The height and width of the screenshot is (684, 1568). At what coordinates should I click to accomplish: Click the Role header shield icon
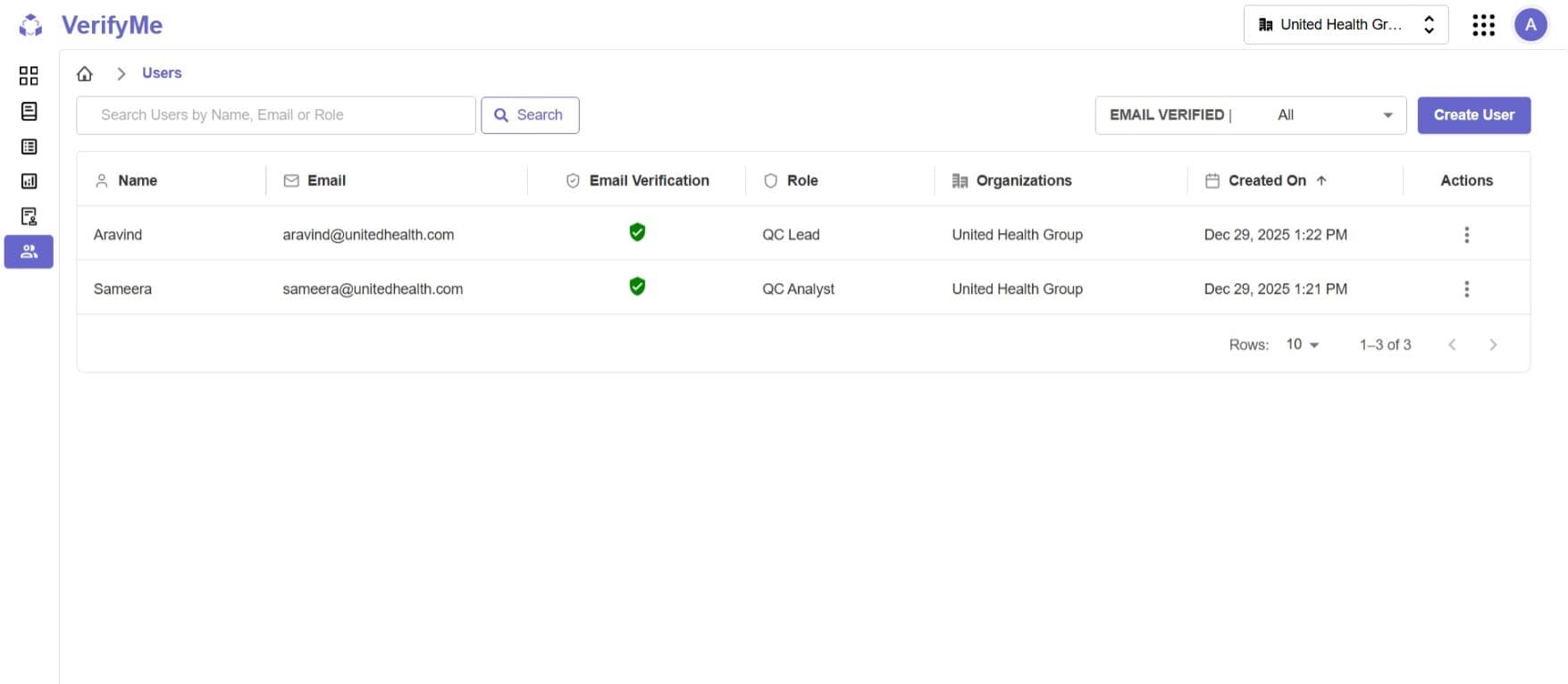[770, 180]
